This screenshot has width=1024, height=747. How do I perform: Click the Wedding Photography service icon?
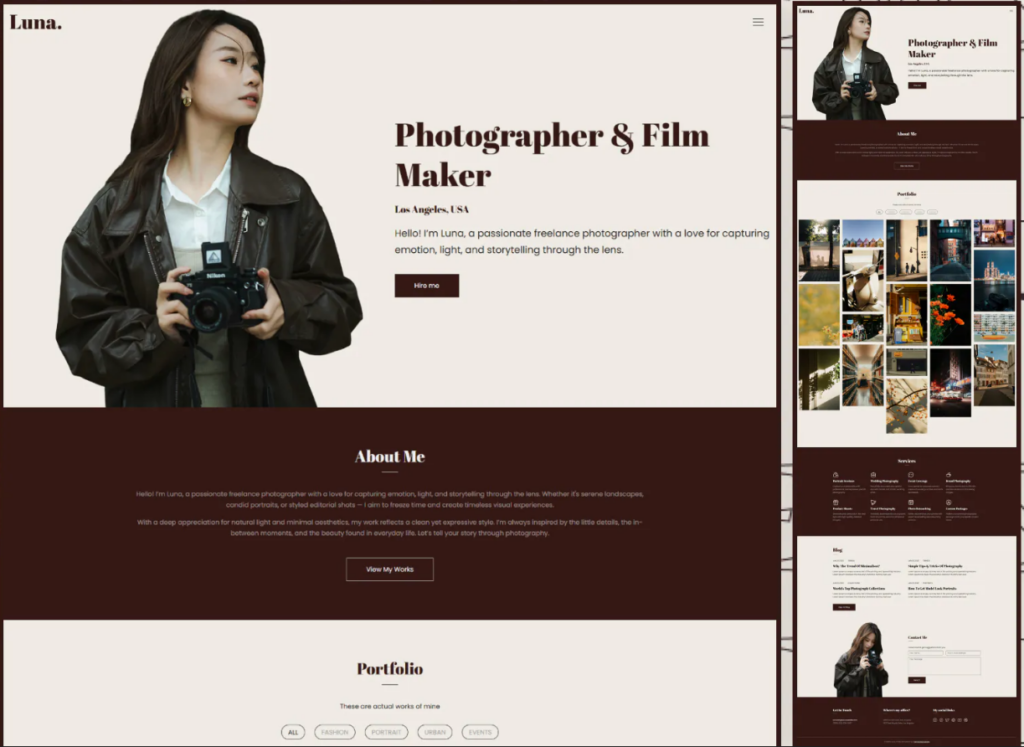pyautogui.click(x=873, y=475)
